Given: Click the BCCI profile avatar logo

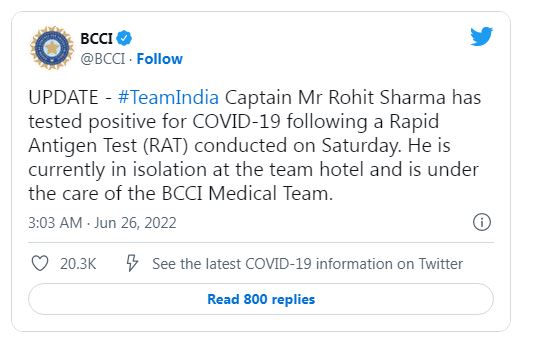Looking at the screenshot, I should point(52,48).
